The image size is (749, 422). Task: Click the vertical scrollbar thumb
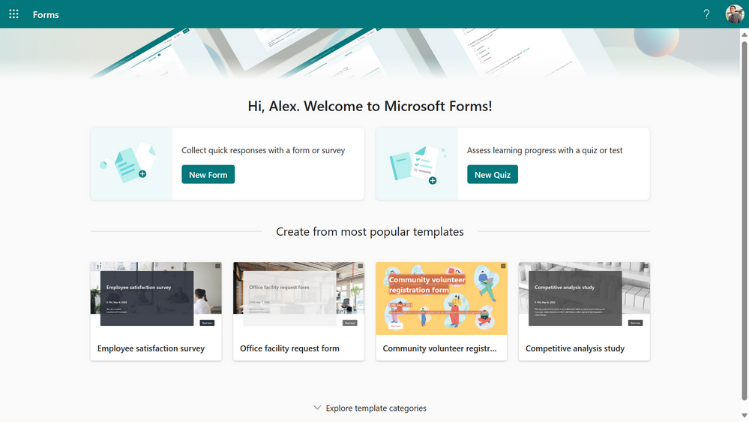pyautogui.click(x=744, y=220)
